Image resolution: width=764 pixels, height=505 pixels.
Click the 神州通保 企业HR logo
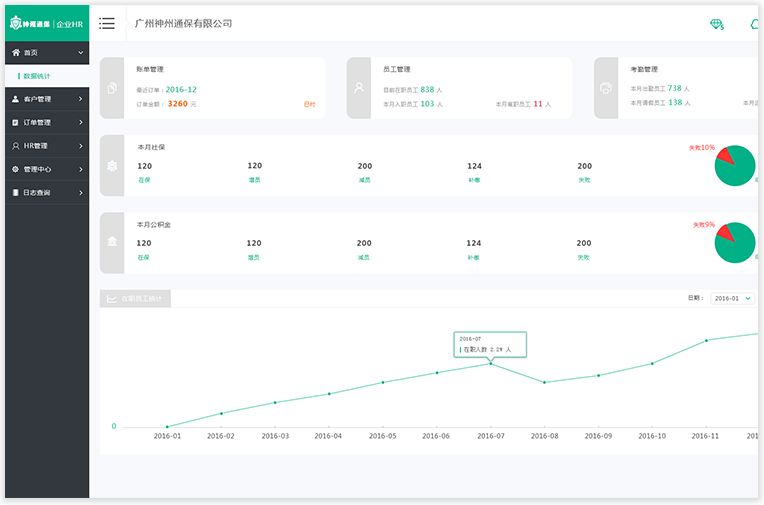coord(45,23)
